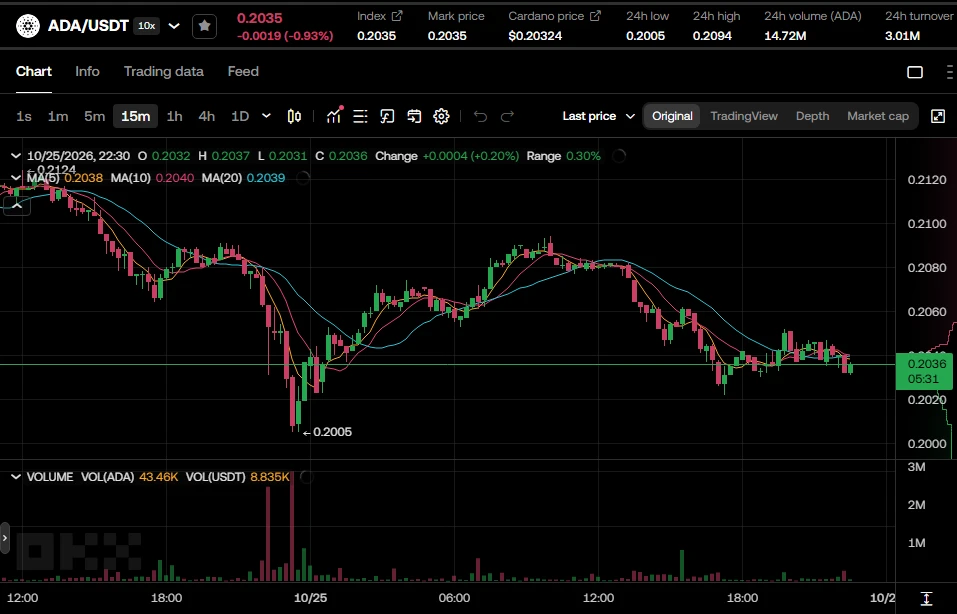Click the 0.2005 low price marker
Viewport: 957px width, 614px height.
(x=327, y=432)
